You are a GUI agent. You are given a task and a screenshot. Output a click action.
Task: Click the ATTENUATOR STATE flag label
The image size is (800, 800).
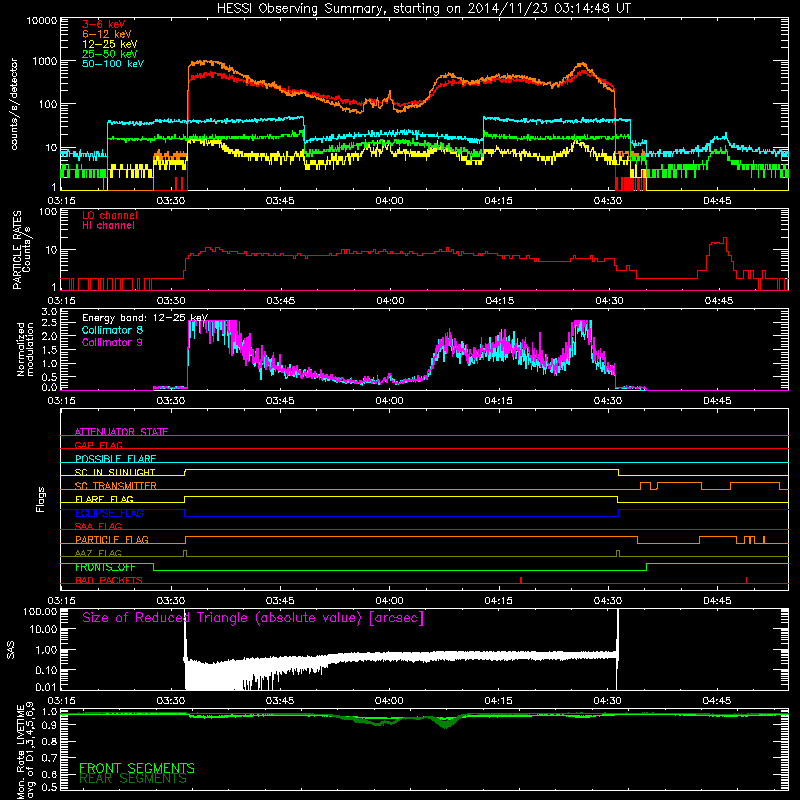[121, 432]
